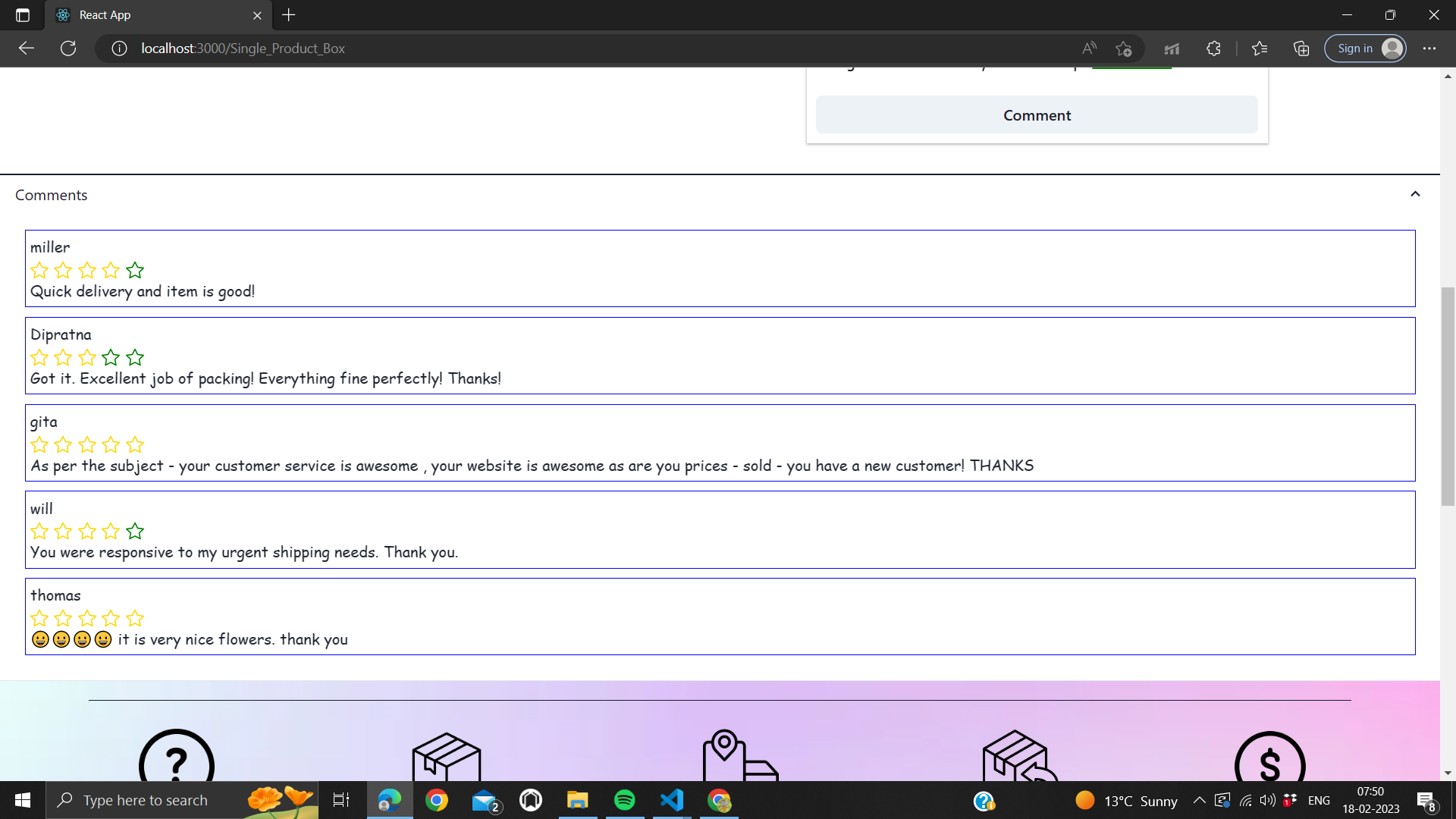Screen dimensions: 1456x819
Task: Click the package box icon
Action: pos(446,757)
